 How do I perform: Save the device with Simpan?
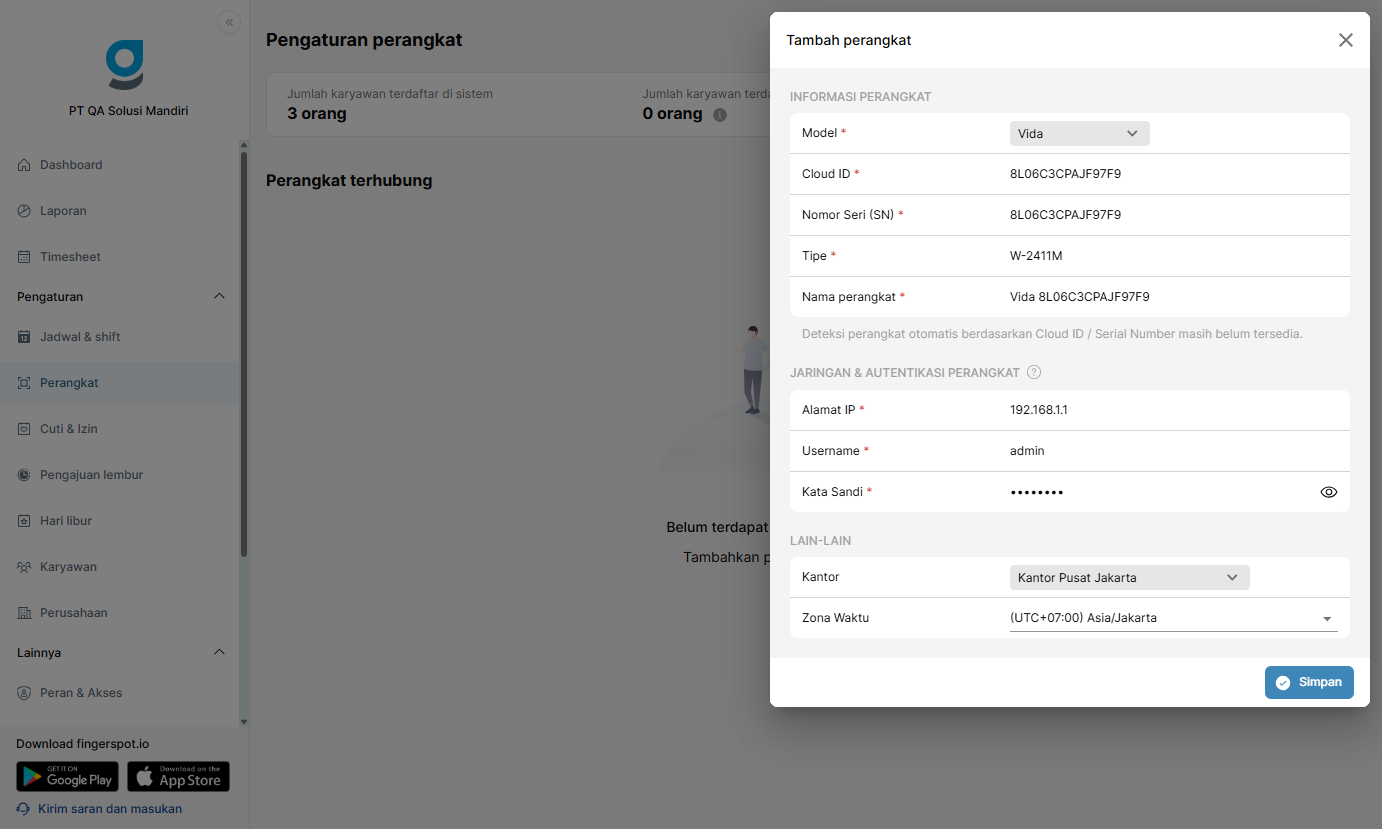pyautogui.click(x=1309, y=682)
